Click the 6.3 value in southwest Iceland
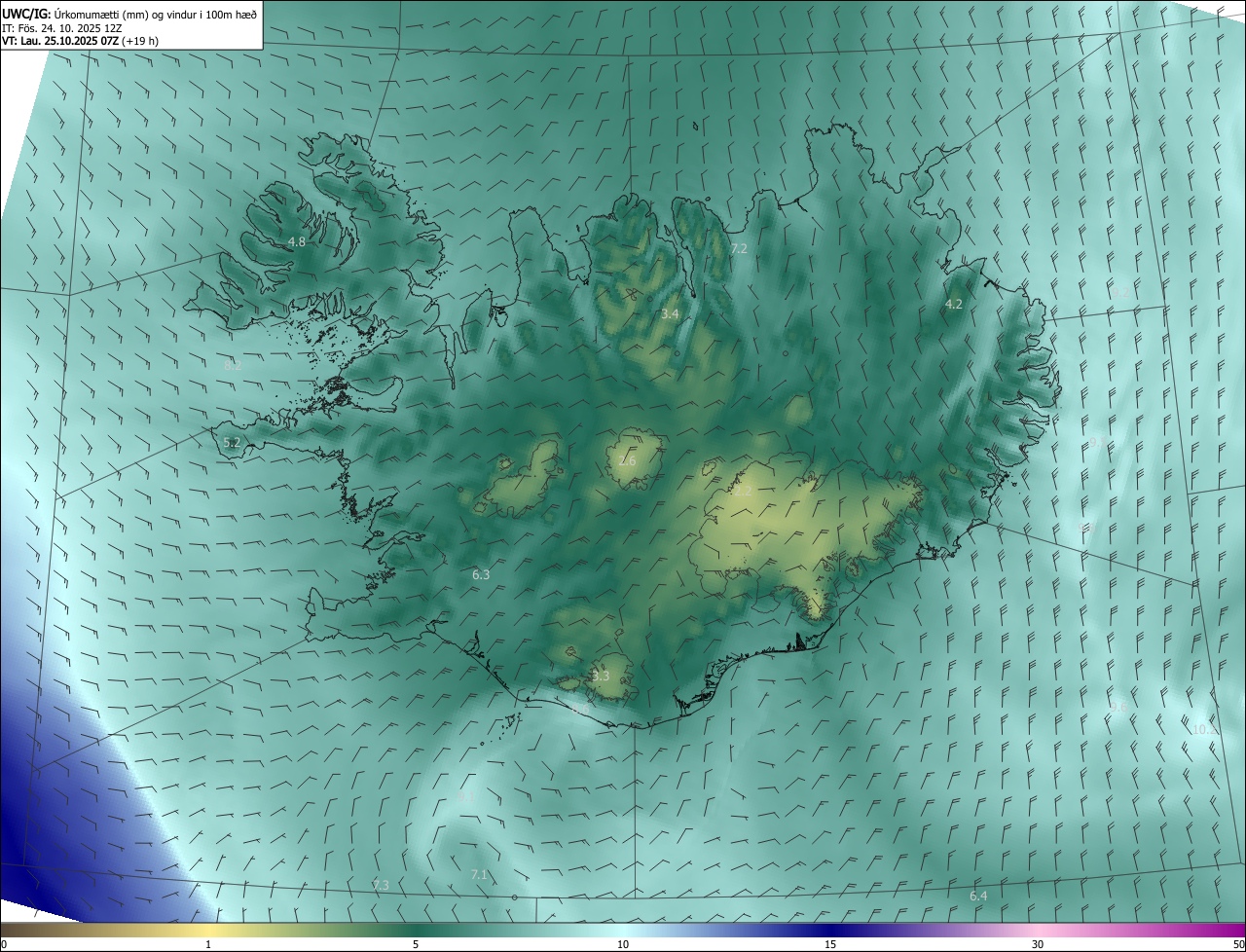 (481, 575)
